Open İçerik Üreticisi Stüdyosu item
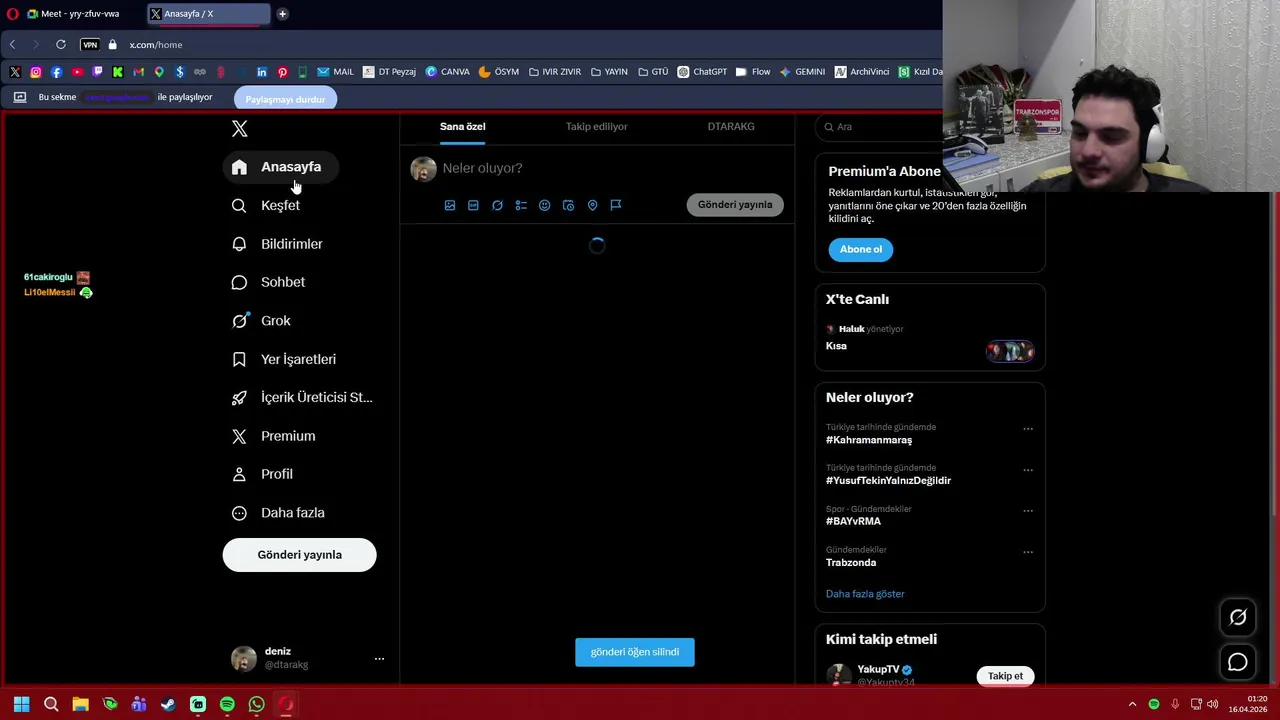 pos(302,397)
